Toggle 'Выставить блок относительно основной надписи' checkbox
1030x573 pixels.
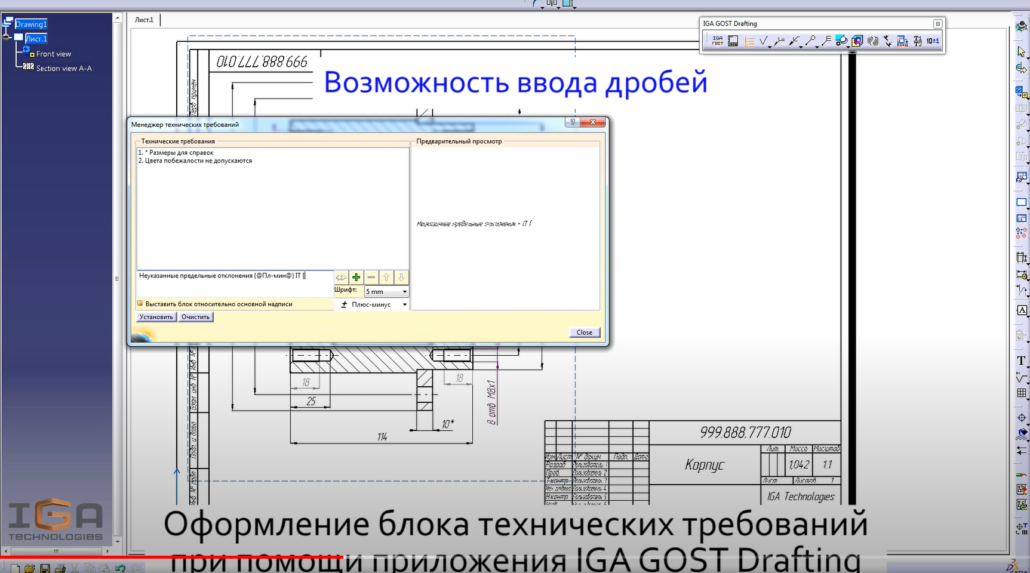click(x=140, y=303)
